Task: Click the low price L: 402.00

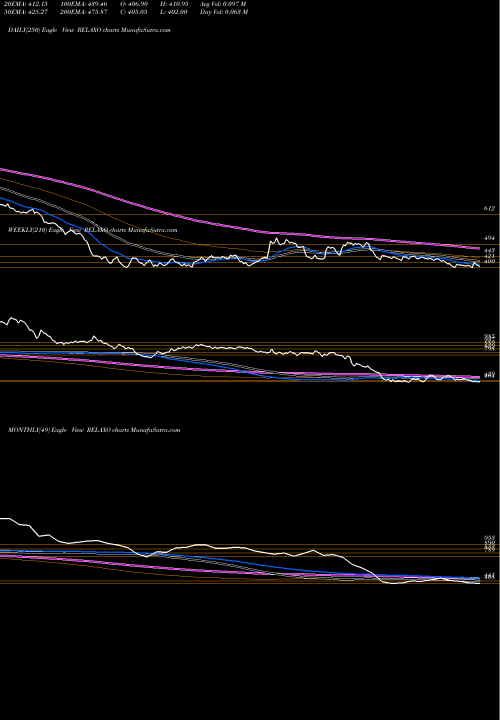Action: [x=174, y=12]
